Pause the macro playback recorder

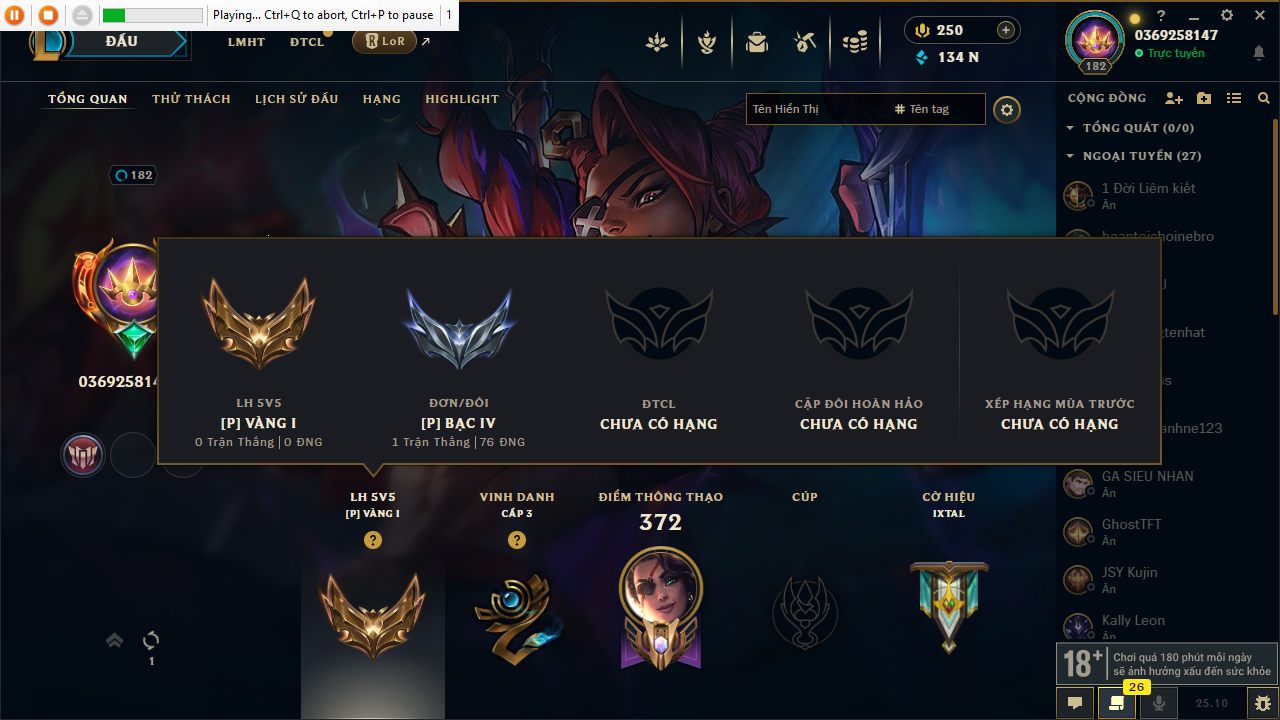click(x=15, y=15)
